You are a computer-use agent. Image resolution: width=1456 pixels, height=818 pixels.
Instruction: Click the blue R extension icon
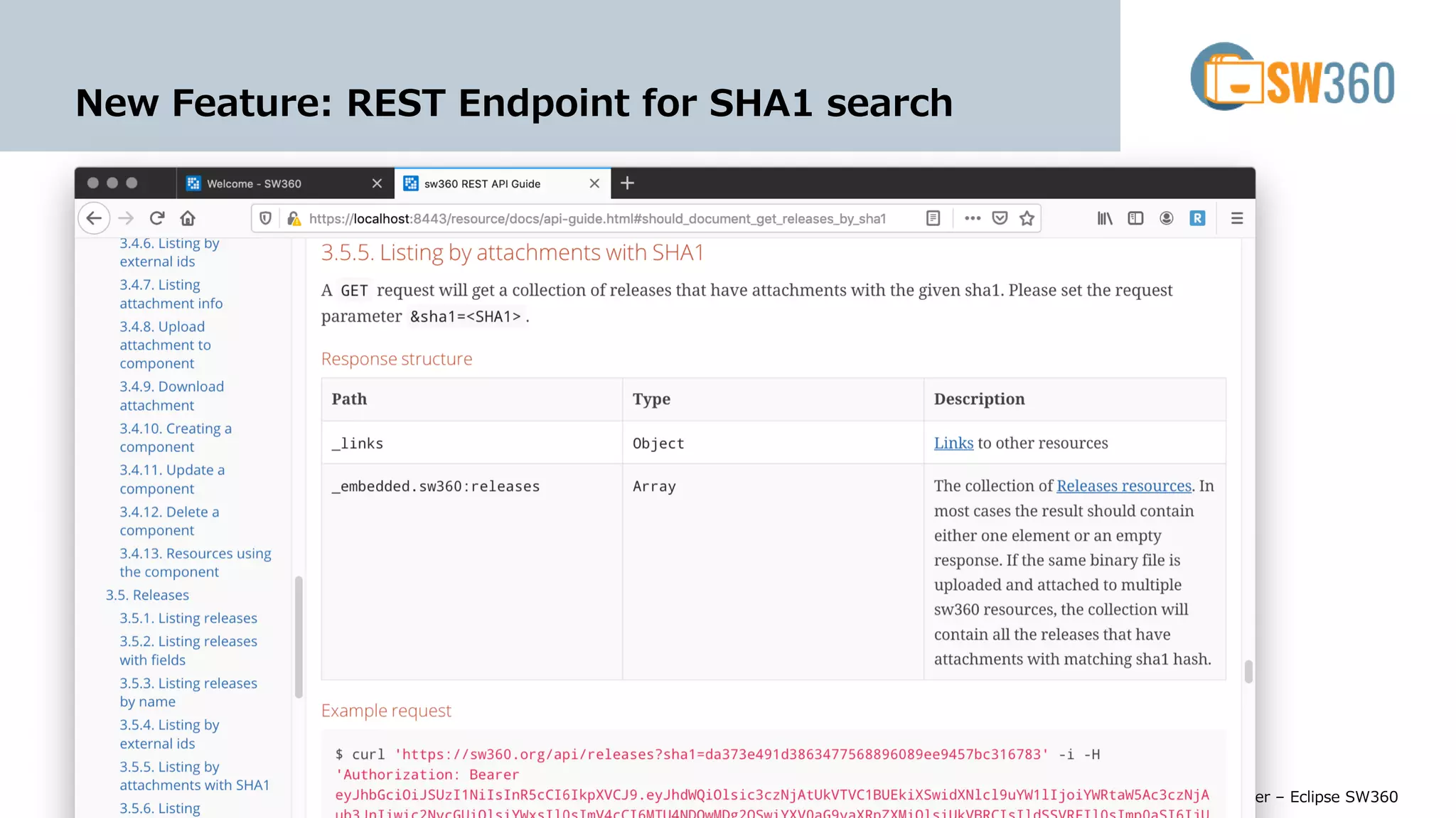[x=1197, y=218]
